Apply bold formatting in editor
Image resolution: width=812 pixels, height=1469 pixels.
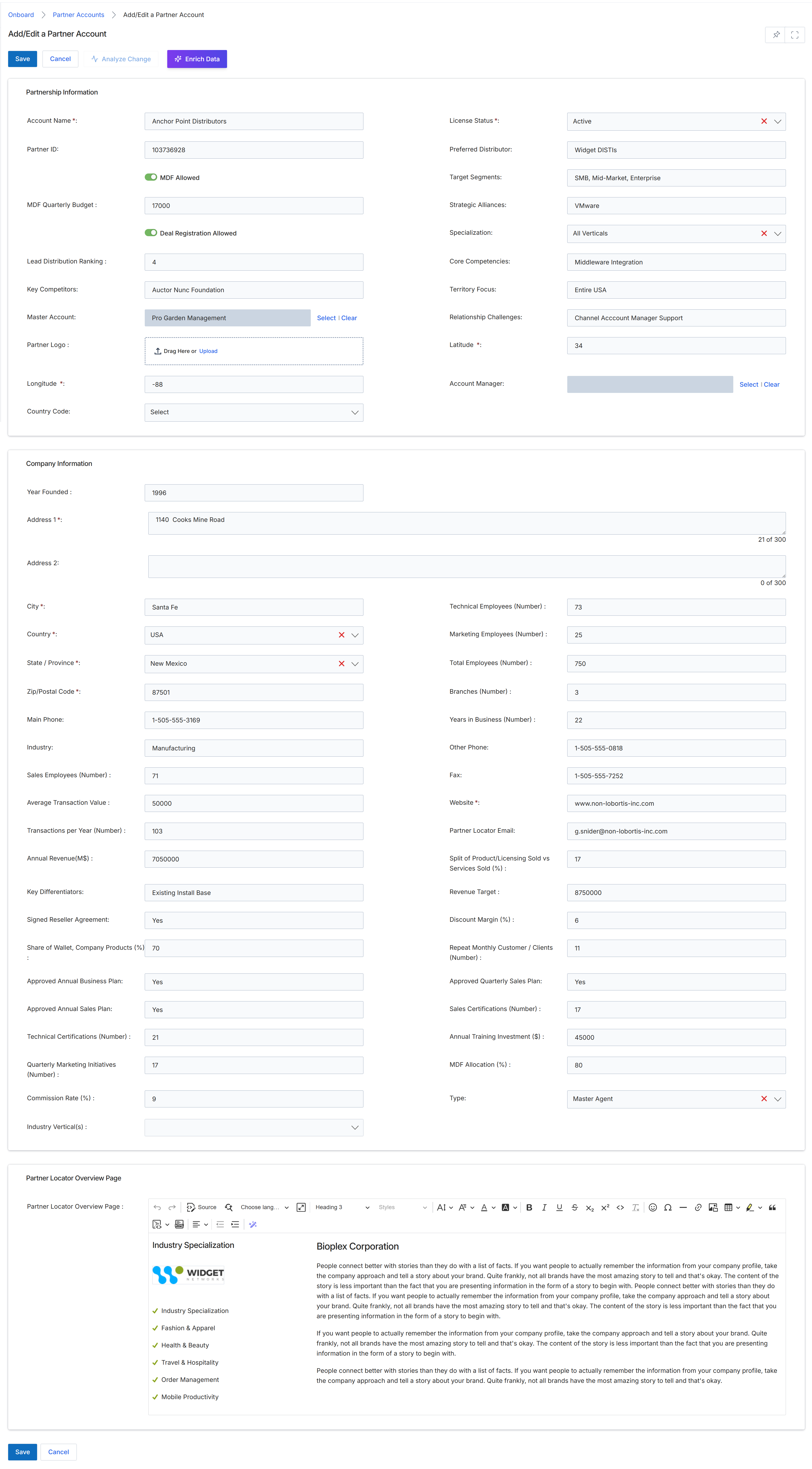(x=529, y=1207)
